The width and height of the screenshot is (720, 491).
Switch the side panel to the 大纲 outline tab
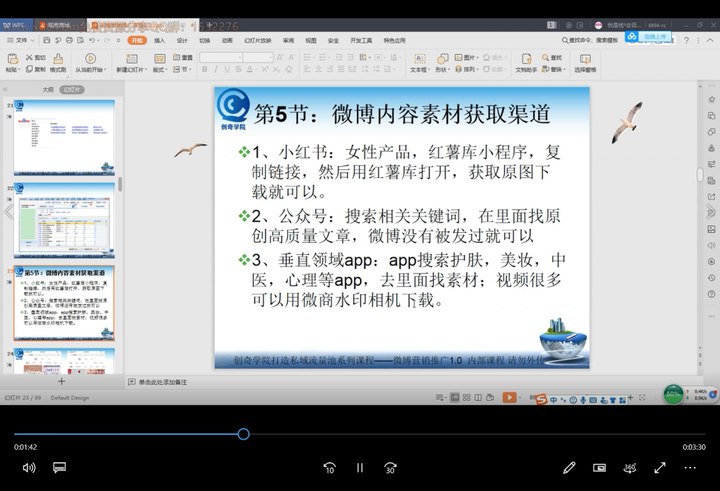tap(48, 90)
